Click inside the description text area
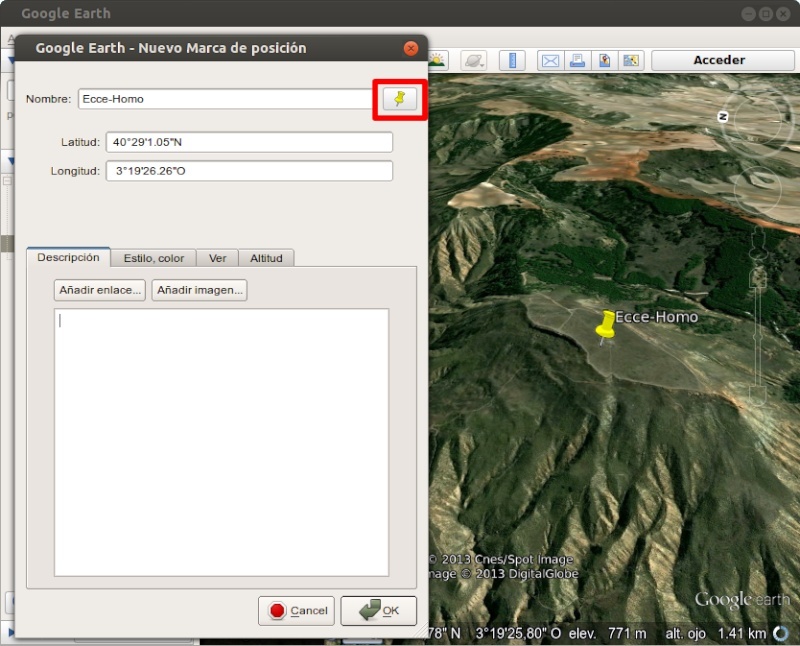Viewport: 800px width, 646px height. pyautogui.click(x=221, y=442)
